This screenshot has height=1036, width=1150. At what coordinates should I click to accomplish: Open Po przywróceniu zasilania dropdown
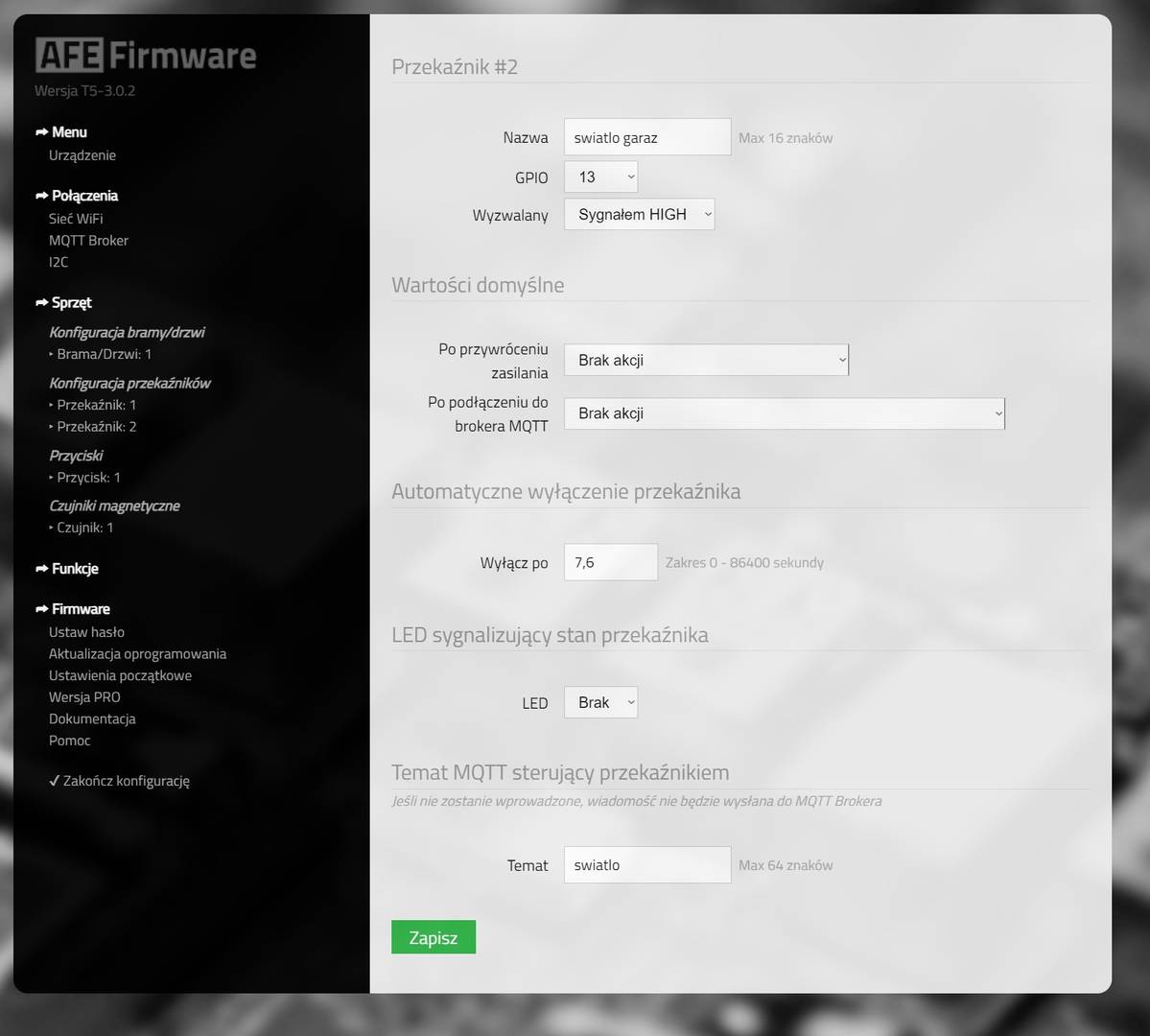pos(706,361)
